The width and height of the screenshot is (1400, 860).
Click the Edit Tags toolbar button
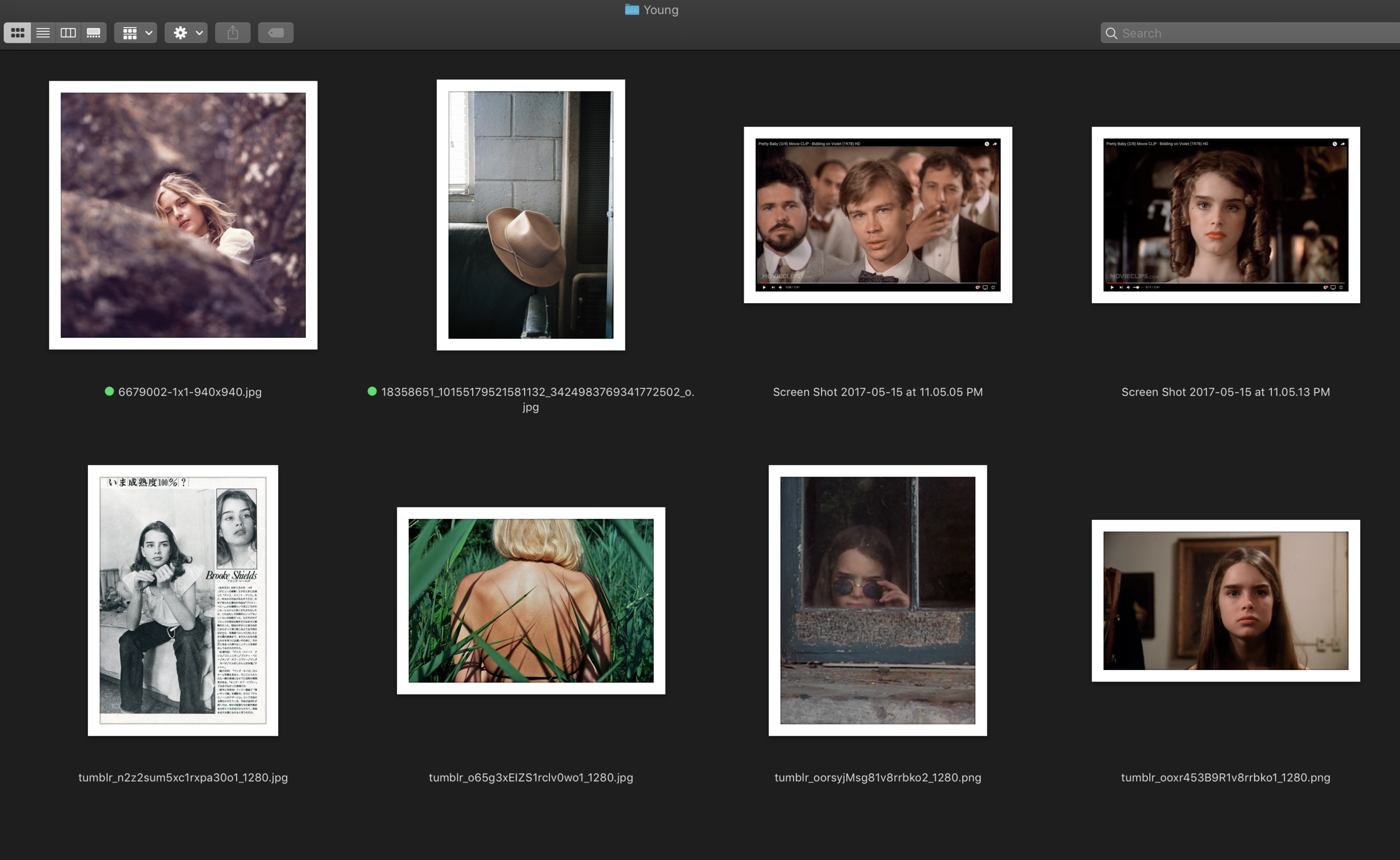coord(276,33)
